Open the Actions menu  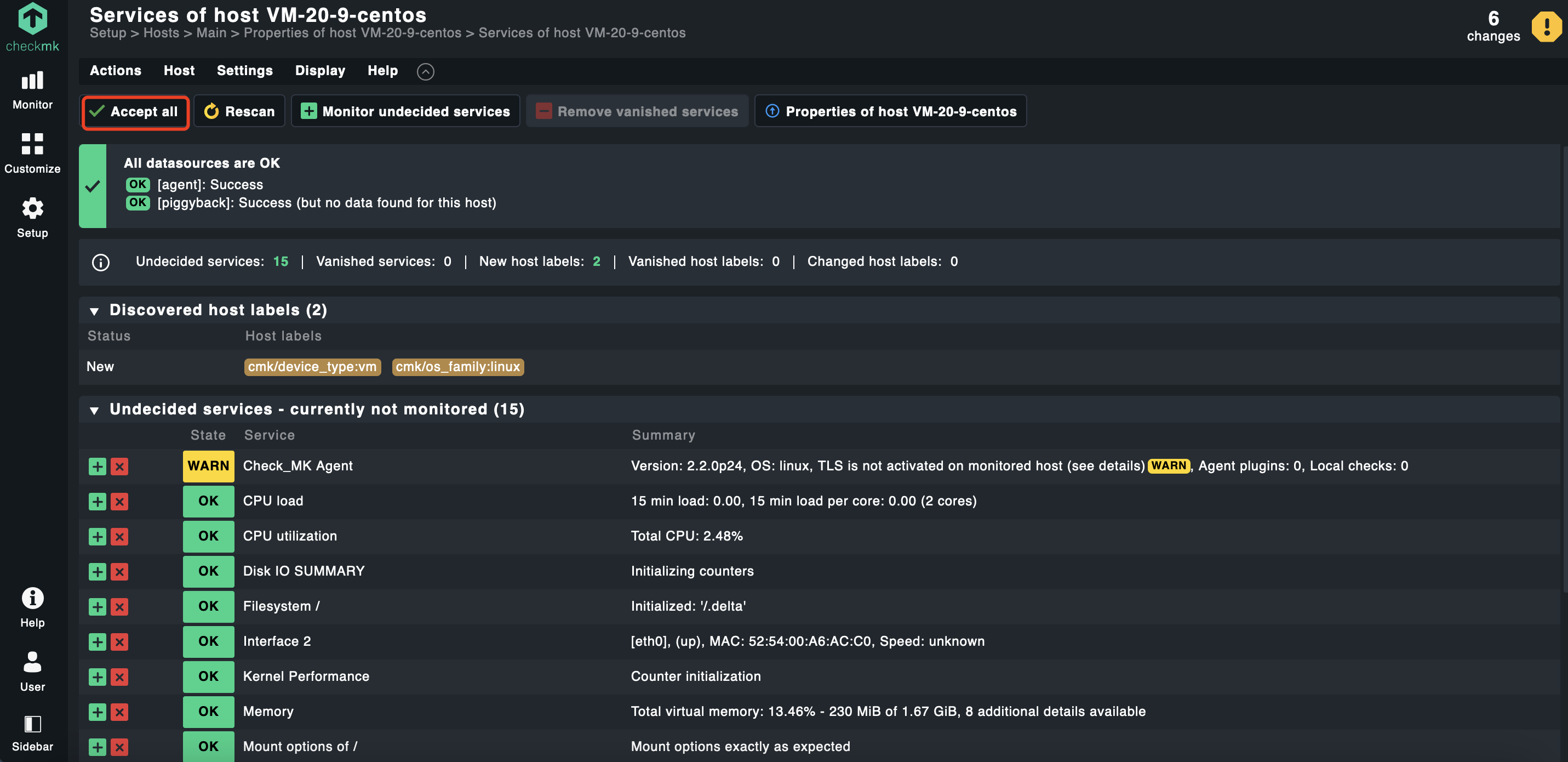click(115, 71)
